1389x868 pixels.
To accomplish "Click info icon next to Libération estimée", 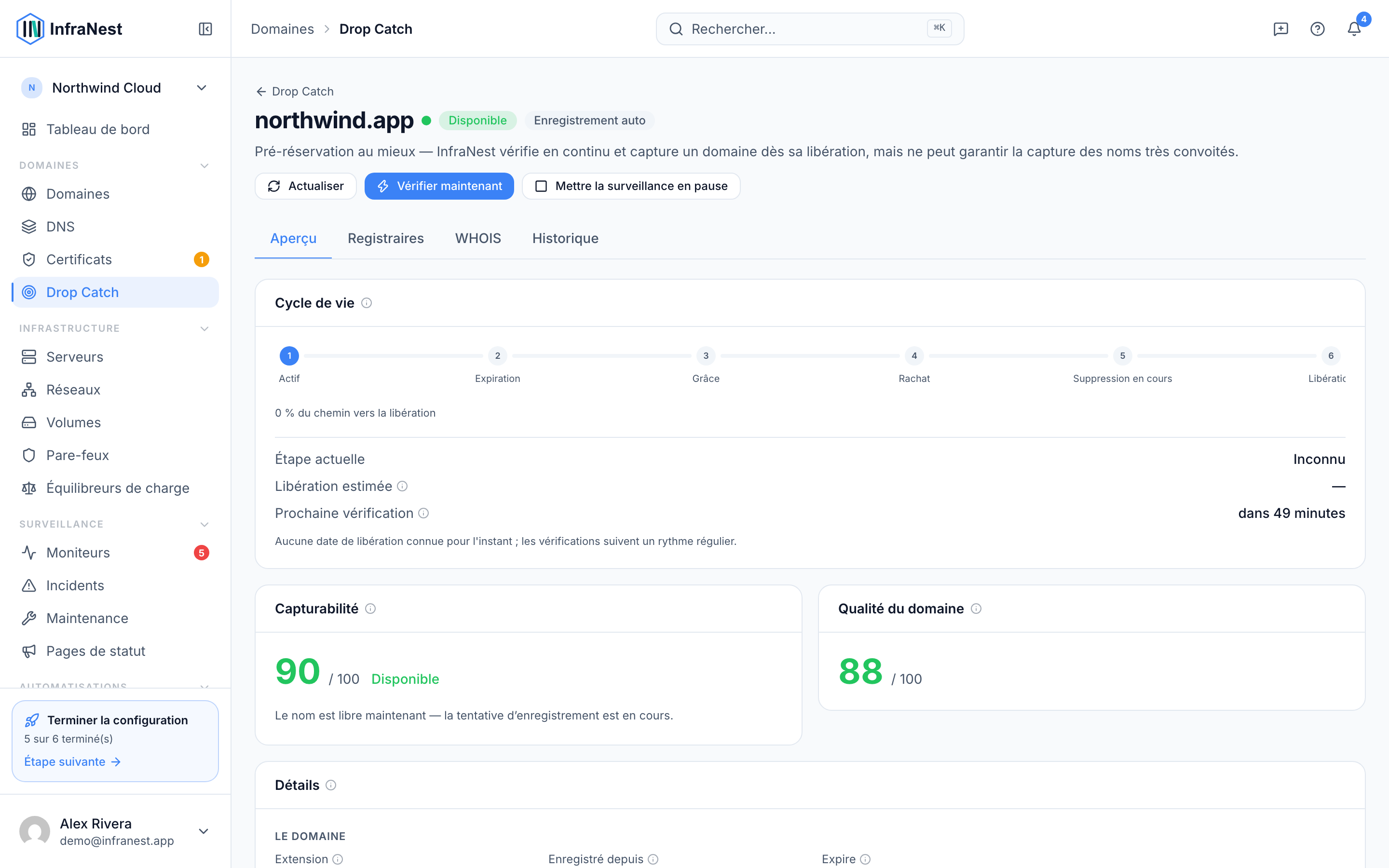I will click(402, 486).
